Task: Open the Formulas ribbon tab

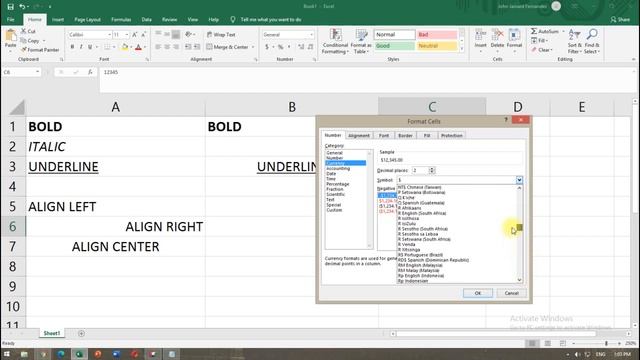Action: (121, 20)
